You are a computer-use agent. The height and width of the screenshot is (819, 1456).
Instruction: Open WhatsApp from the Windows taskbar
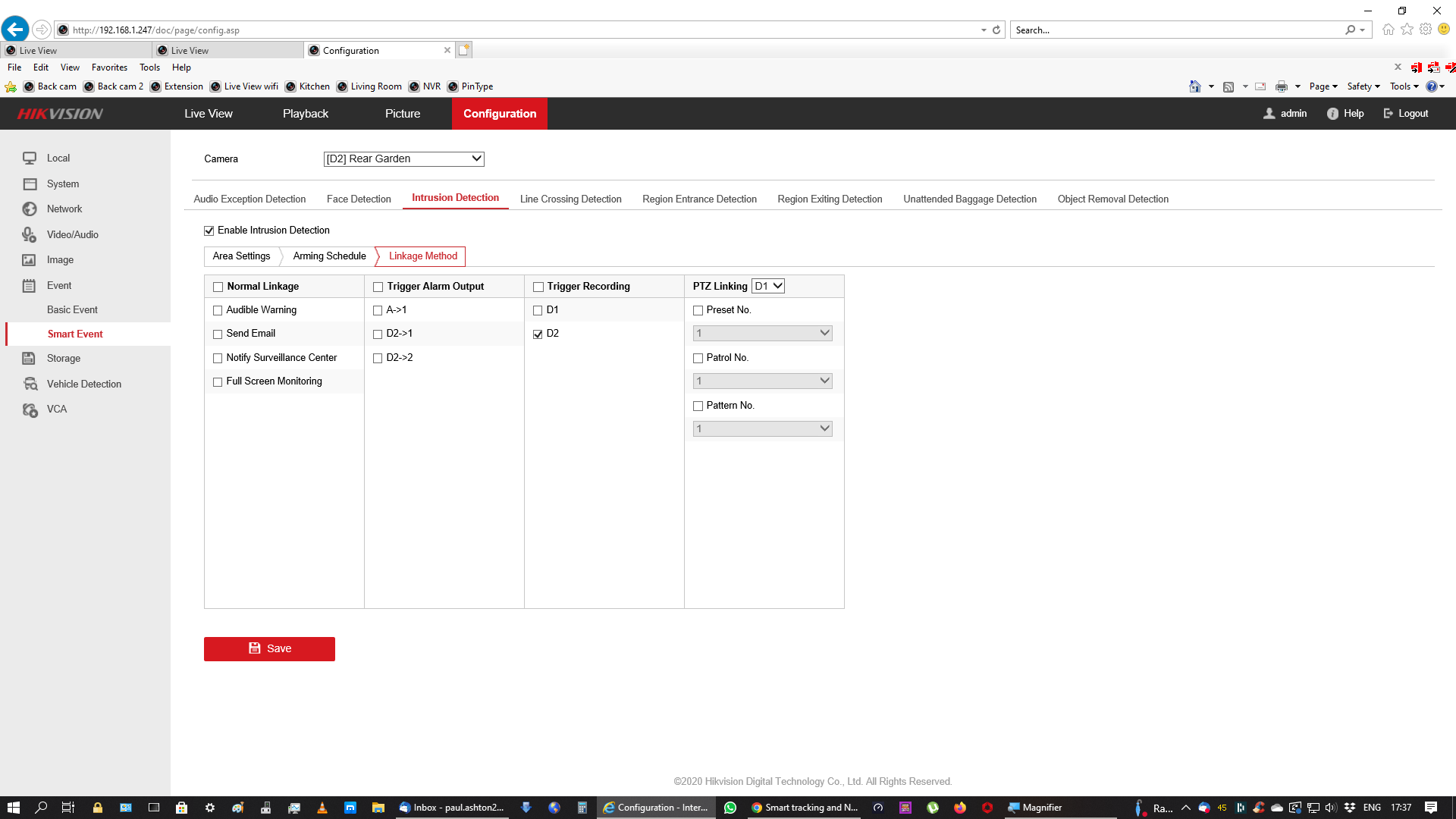730,808
